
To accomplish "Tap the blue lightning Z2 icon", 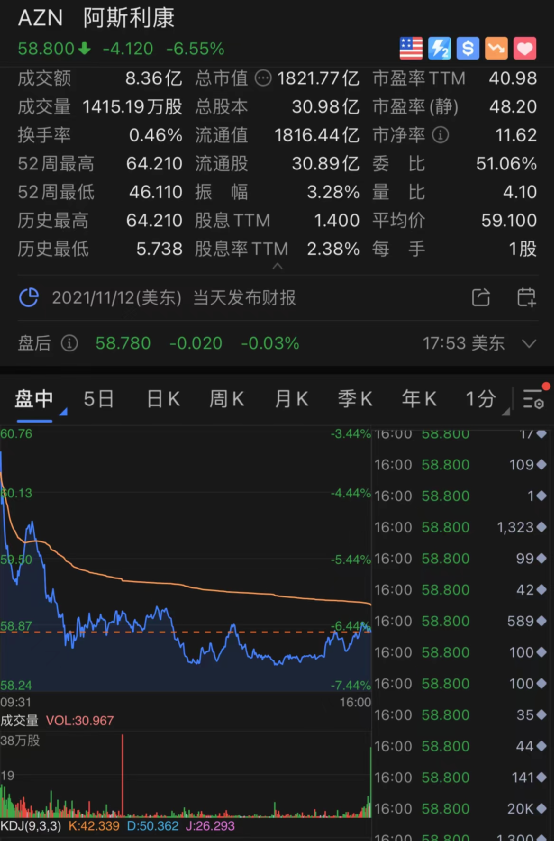I will pyautogui.click(x=439, y=48).
